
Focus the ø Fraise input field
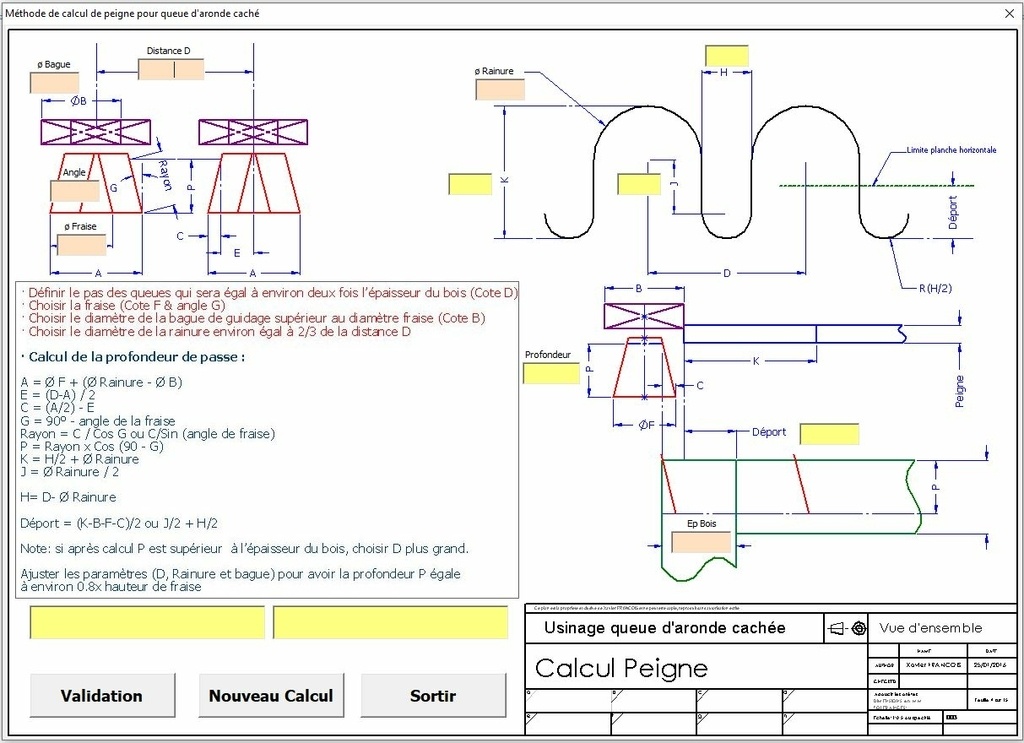coord(81,244)
